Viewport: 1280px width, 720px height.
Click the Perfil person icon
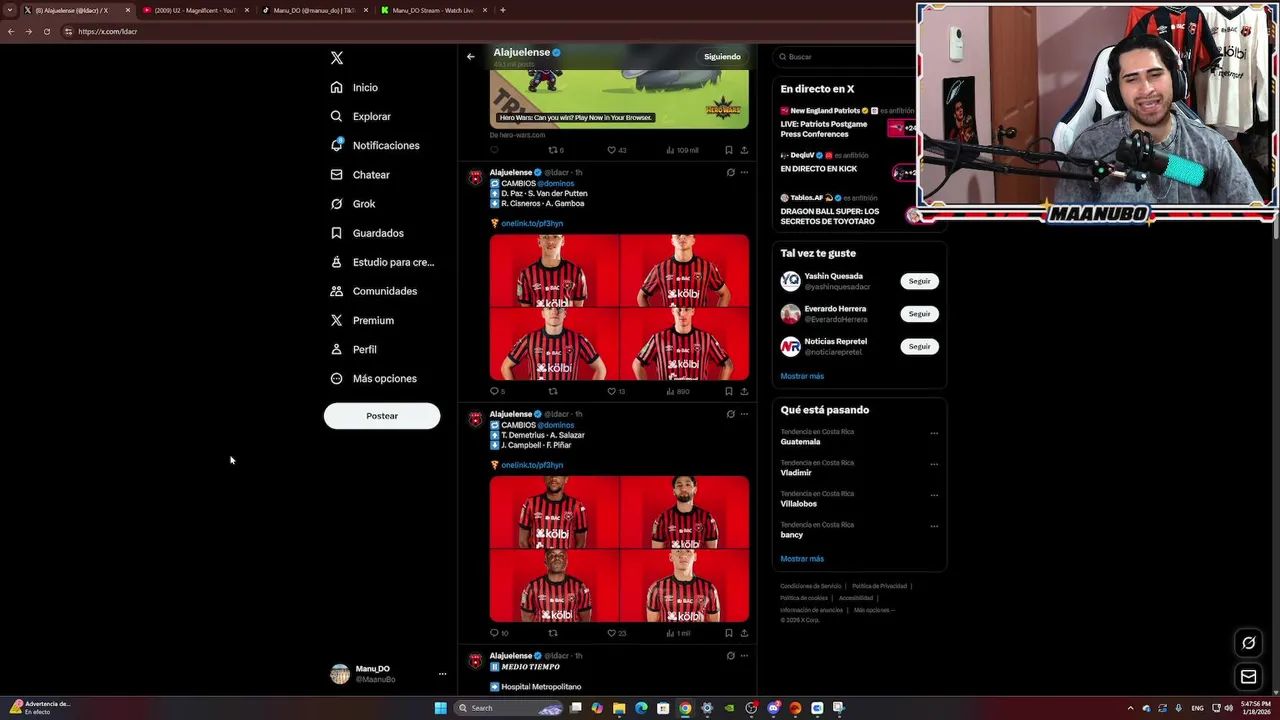pyautogui.click(x=337, y=349)
